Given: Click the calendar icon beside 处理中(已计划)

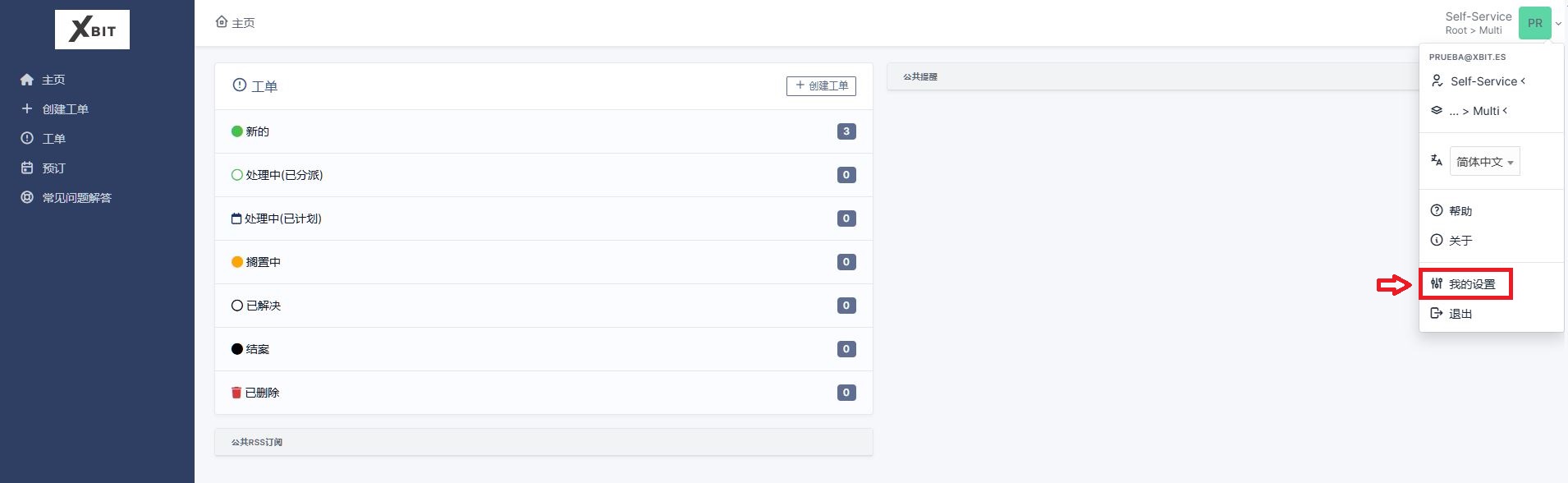Looking at the screenshot, I should tap(236, 218).
